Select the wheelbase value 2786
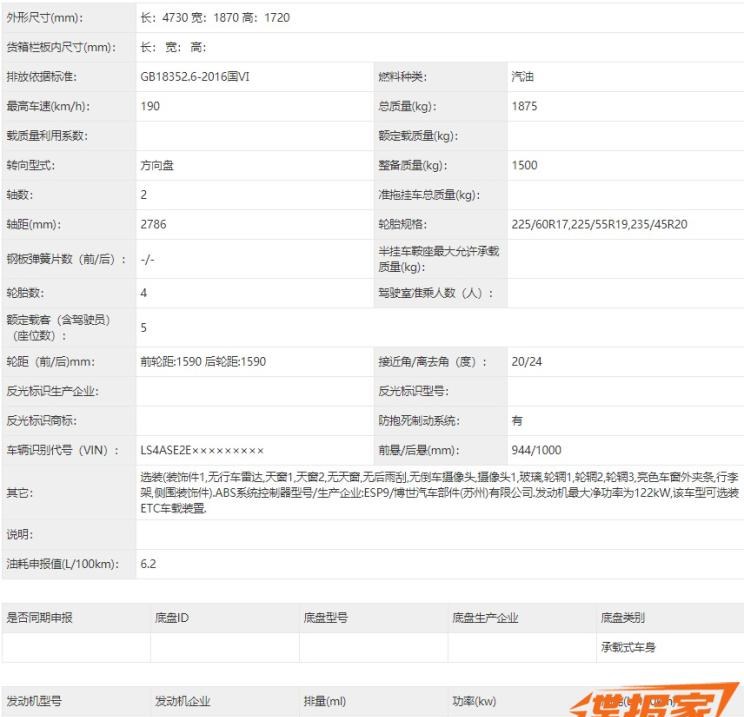The height and width of the screenshot is (717, 744). coord(153,224)
